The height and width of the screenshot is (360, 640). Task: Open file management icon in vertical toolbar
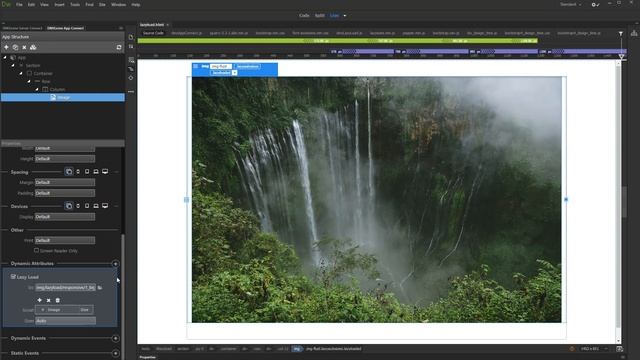131,47
